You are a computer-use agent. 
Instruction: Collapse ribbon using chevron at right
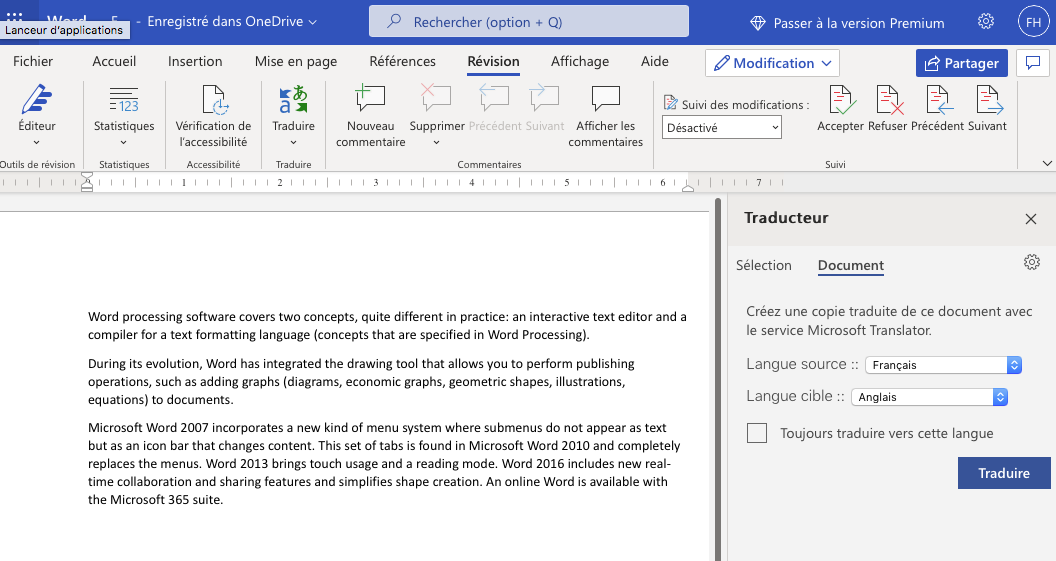coord(1047,163)
